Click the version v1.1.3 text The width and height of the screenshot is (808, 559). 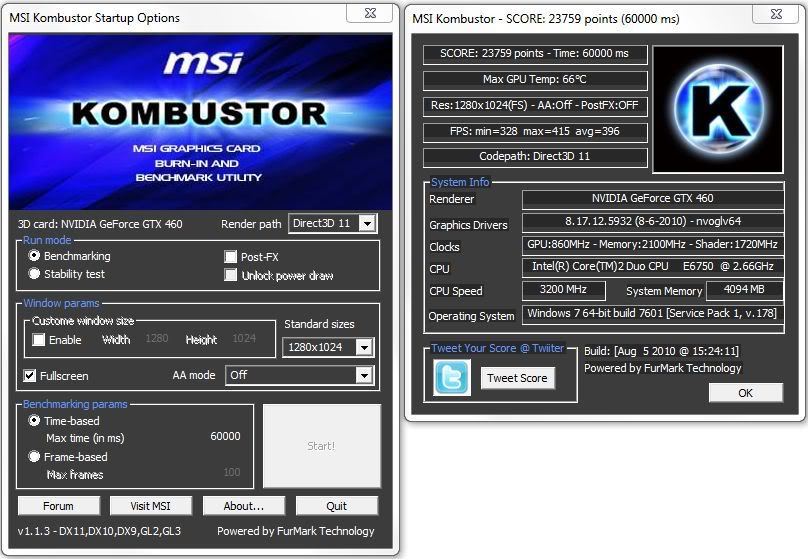coord(99,531)
